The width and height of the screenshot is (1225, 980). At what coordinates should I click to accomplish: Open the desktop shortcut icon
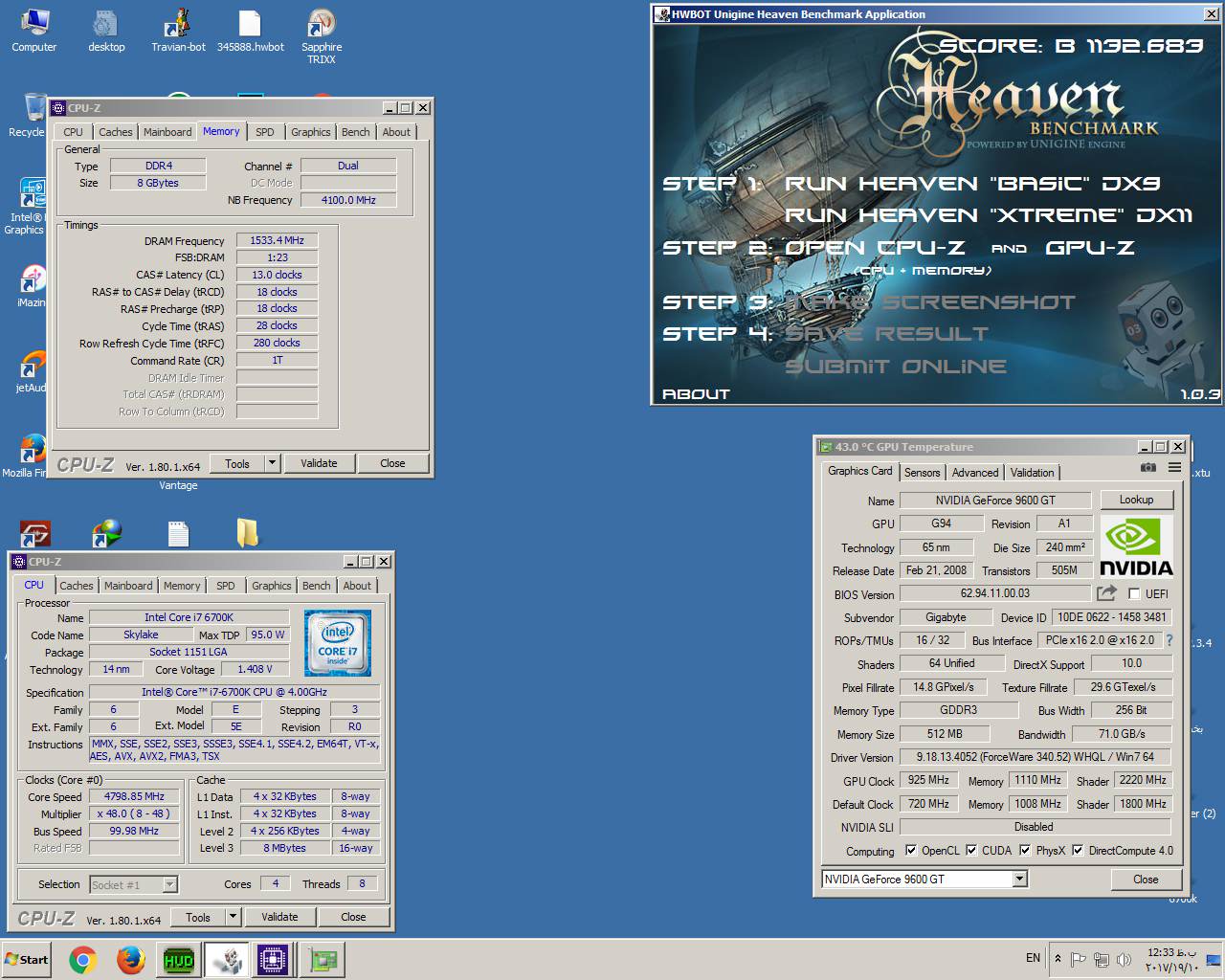pyautogui.click(x=106, y=31)
